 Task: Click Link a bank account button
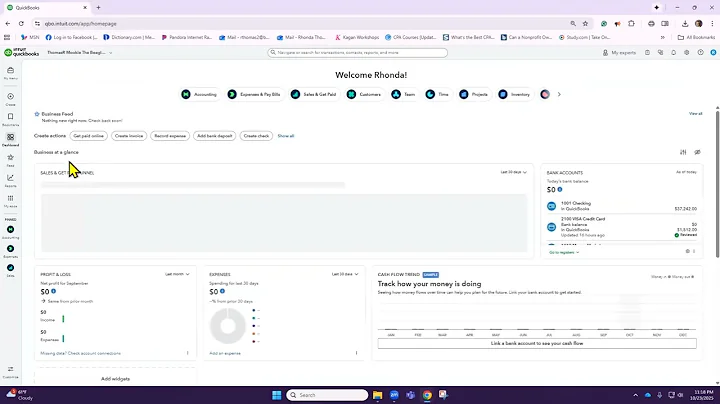coord(537,343)
